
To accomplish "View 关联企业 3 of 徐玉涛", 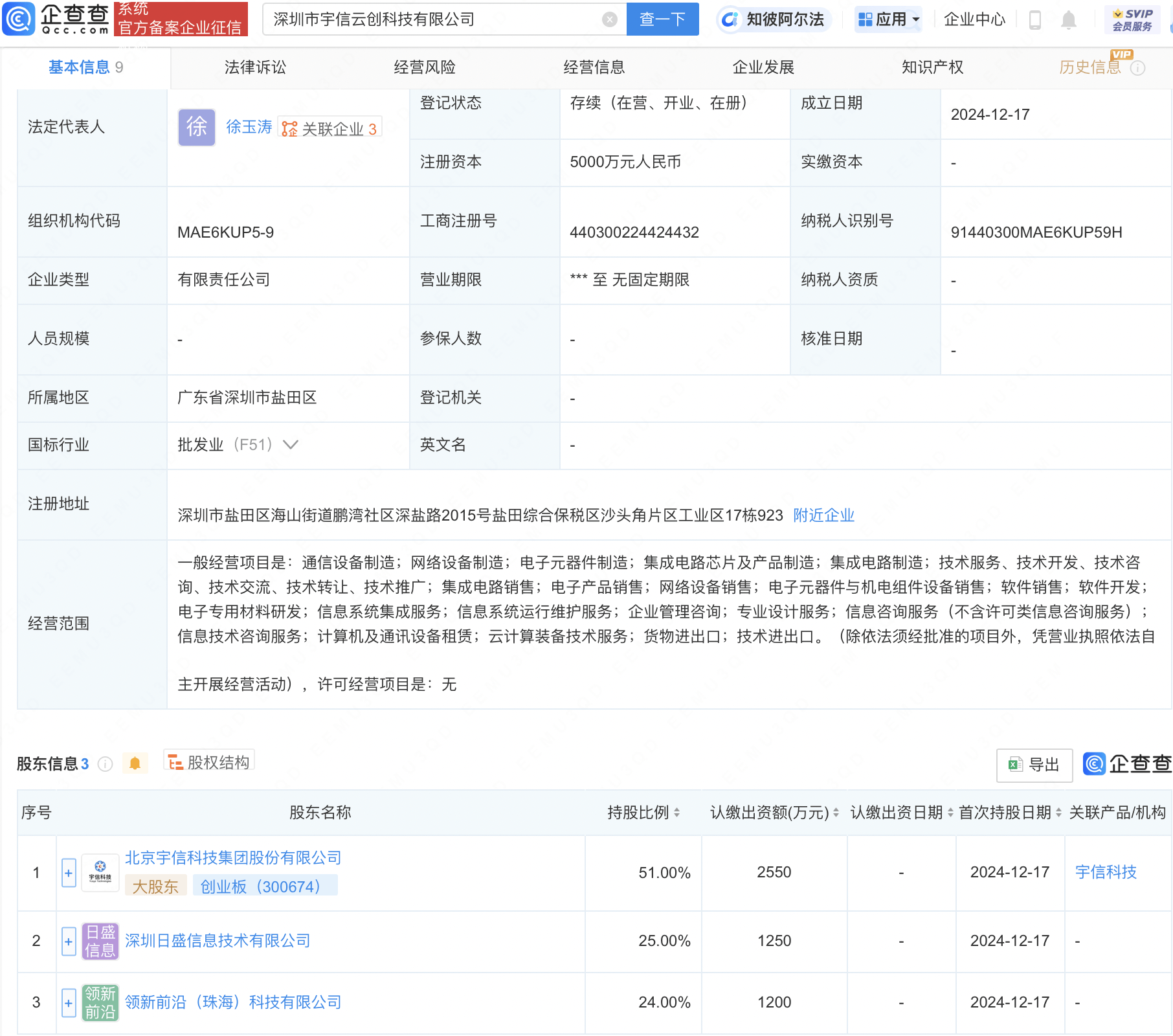I will (330, 128).
